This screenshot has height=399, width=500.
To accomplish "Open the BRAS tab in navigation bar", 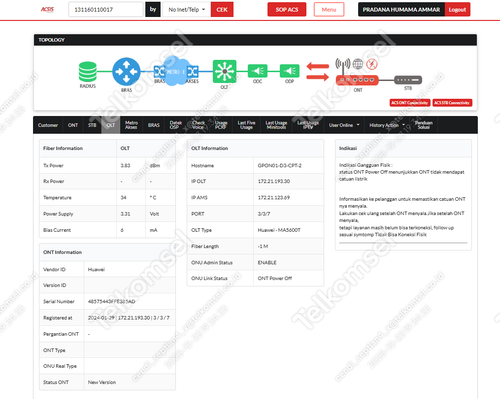I will pyautogui.click(x=154, y=125).
